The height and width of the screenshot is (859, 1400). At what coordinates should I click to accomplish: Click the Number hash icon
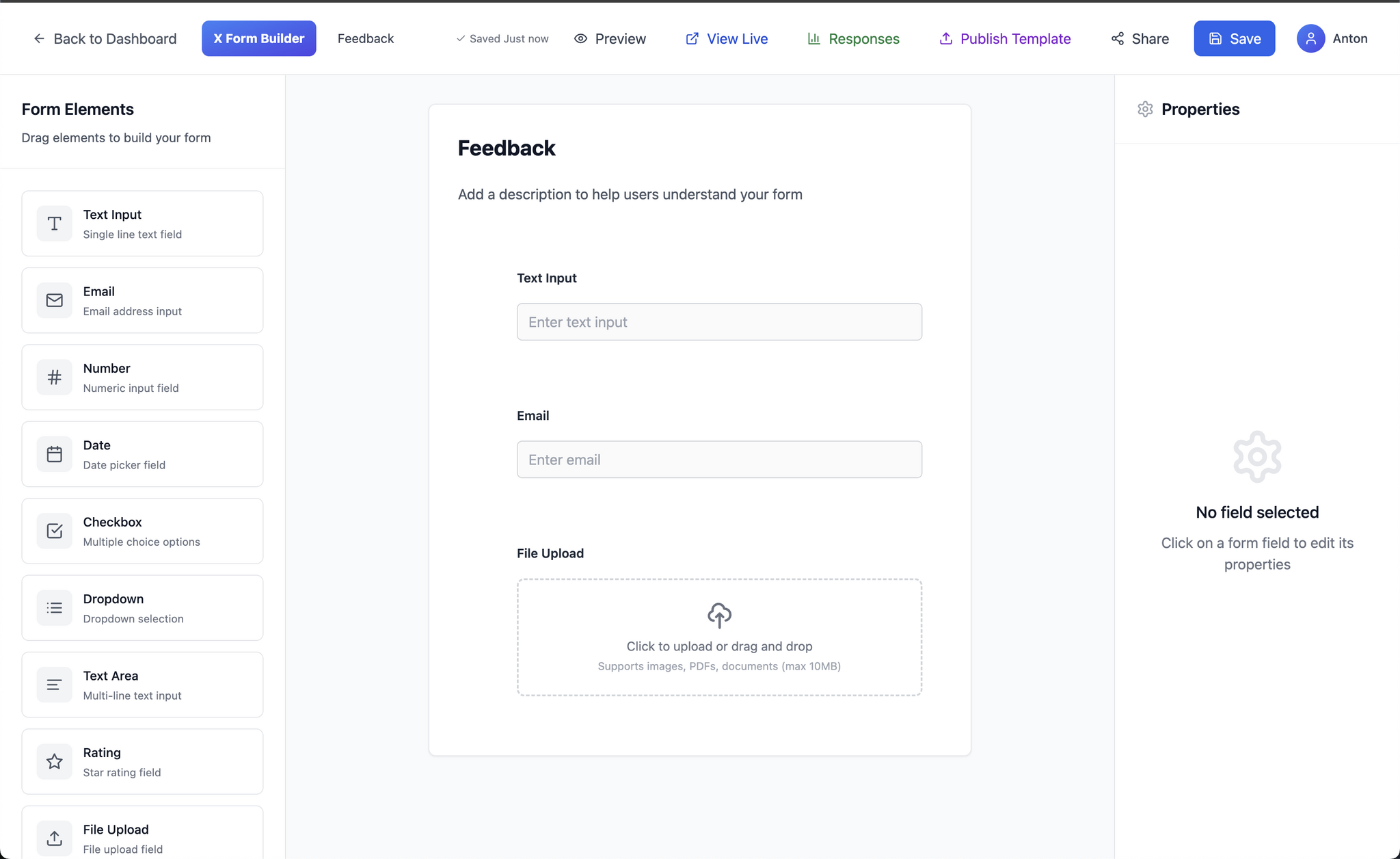click(x=54, y=377)
